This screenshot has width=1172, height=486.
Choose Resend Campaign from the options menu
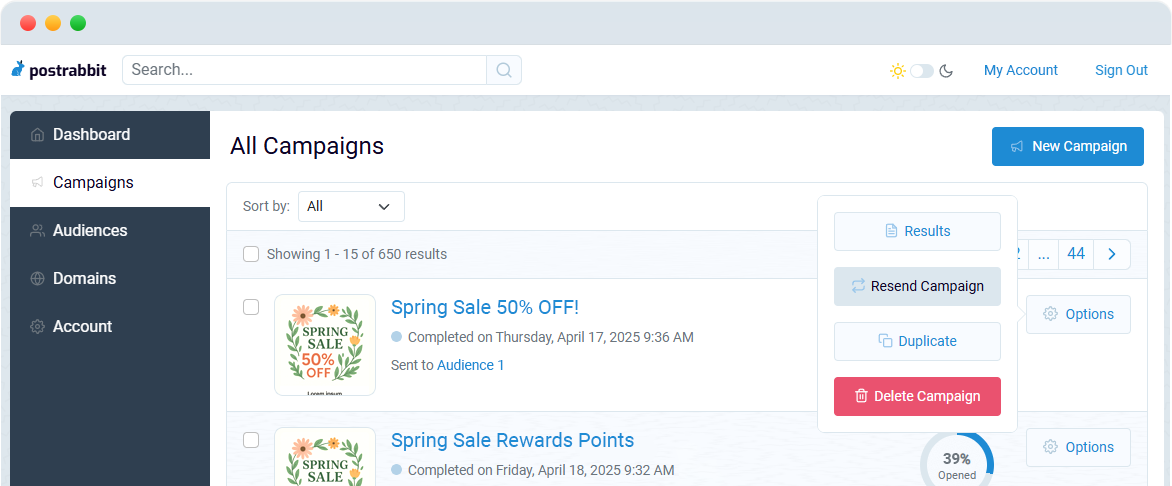click(x=917, y=286)
